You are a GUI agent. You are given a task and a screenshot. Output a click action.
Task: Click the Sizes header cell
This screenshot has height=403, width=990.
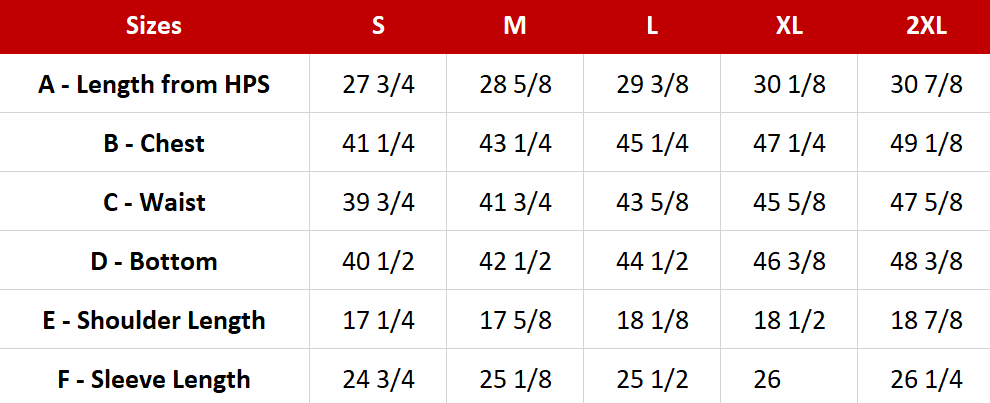pyautogui.click(x=154, y=26)
